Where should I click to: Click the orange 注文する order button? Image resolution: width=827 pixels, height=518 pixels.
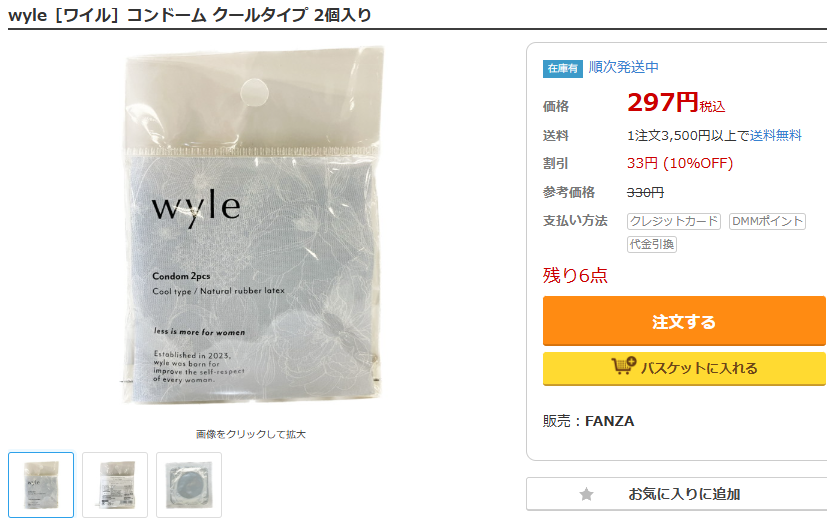pos(684,321)
